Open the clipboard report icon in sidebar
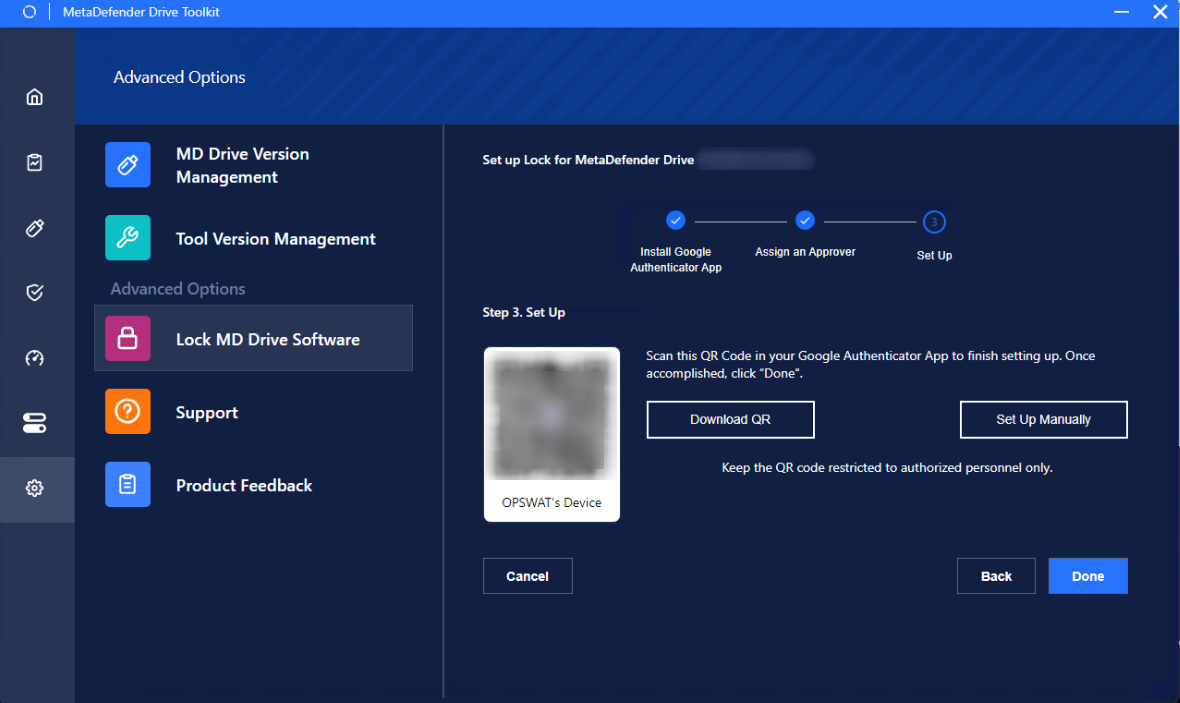 point(35,163)
